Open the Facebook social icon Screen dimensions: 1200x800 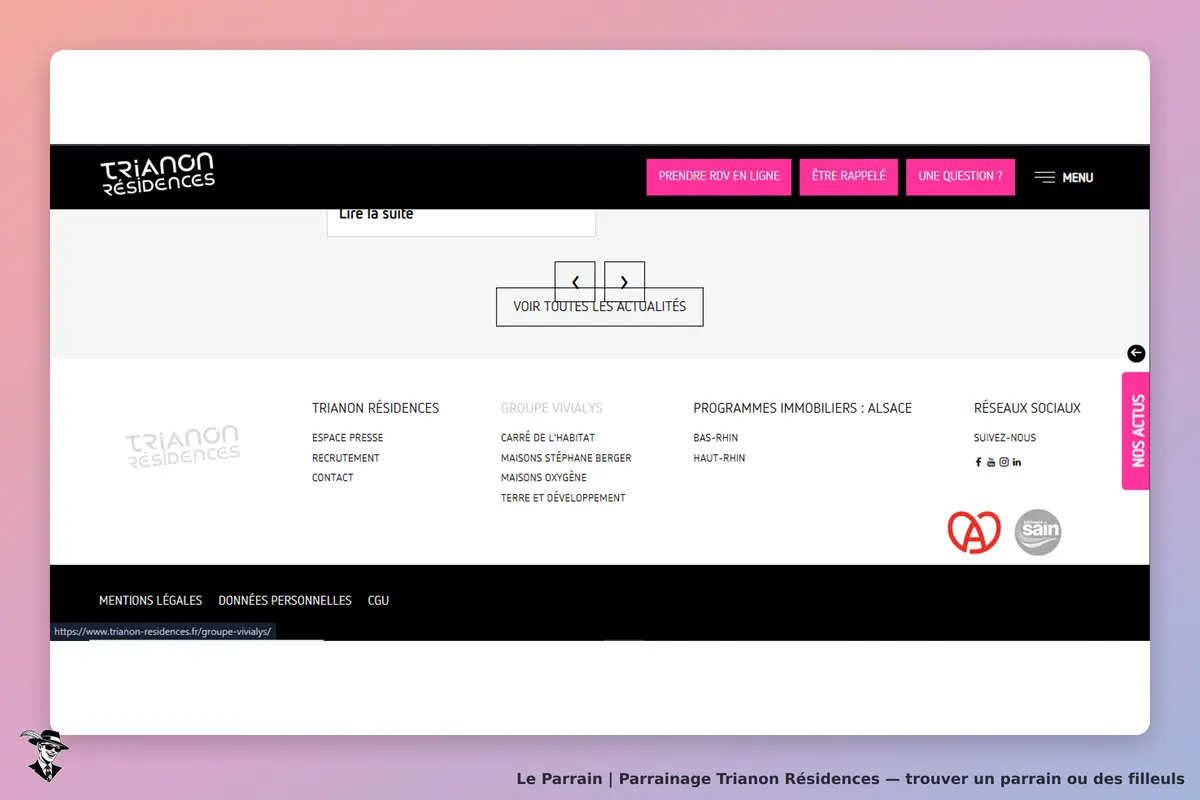(x=979, y=462)
